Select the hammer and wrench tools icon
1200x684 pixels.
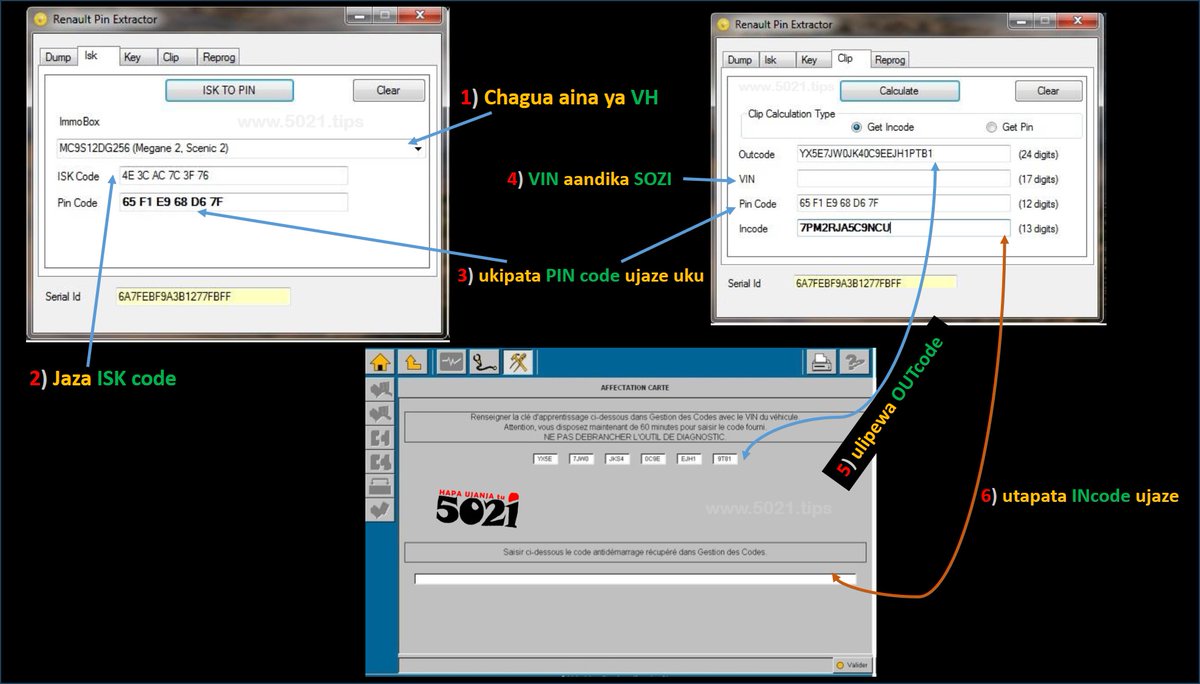517,362
